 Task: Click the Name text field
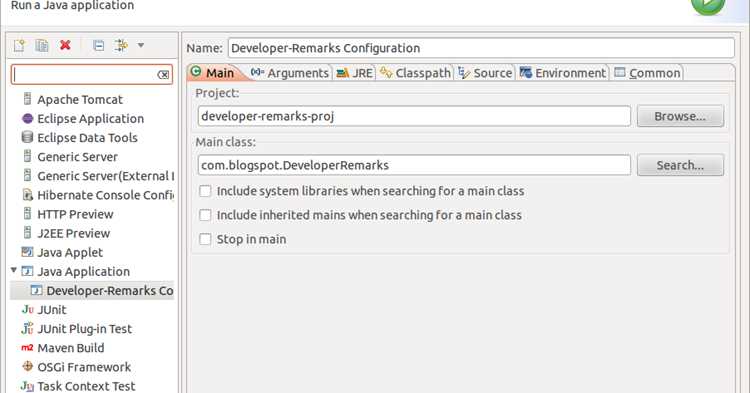click(x=481, y=48)
